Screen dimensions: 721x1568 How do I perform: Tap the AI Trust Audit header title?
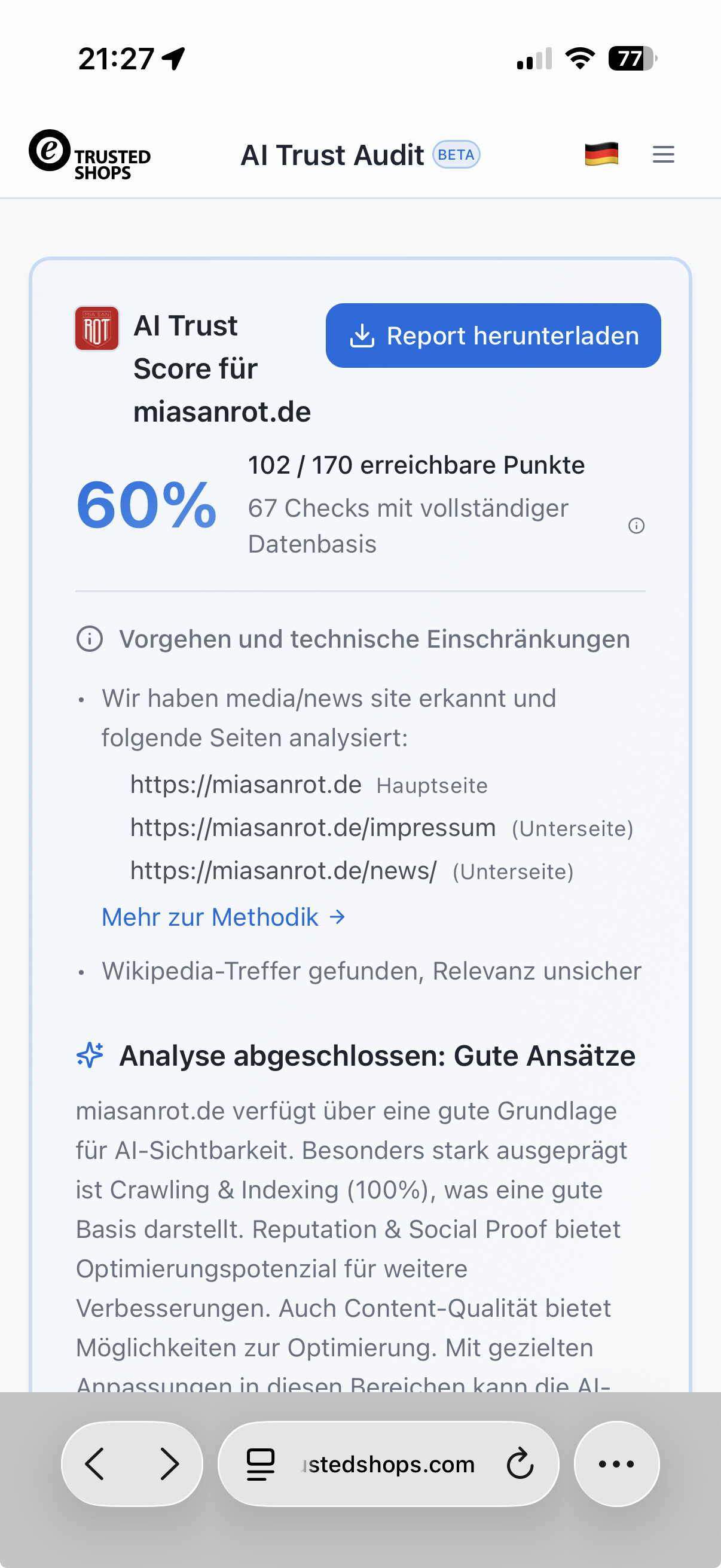332,155
